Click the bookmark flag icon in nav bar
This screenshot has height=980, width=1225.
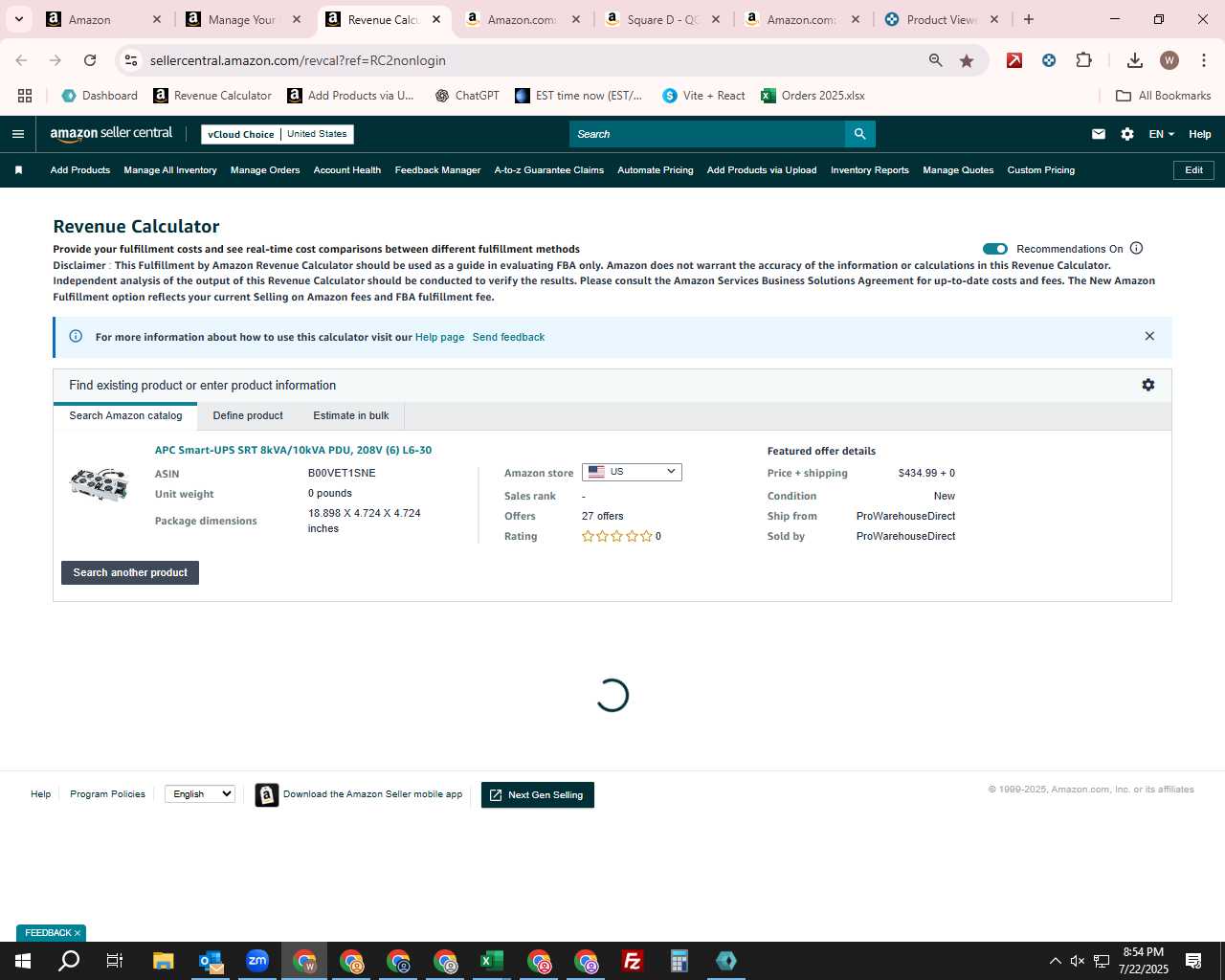pyautogui.click(x=18, y=170)
